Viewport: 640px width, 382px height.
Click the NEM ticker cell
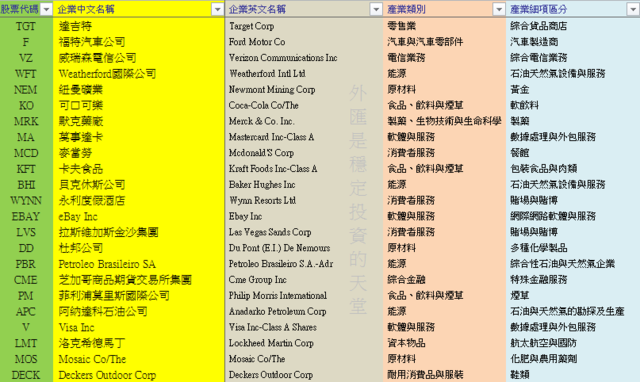(27, 90)
